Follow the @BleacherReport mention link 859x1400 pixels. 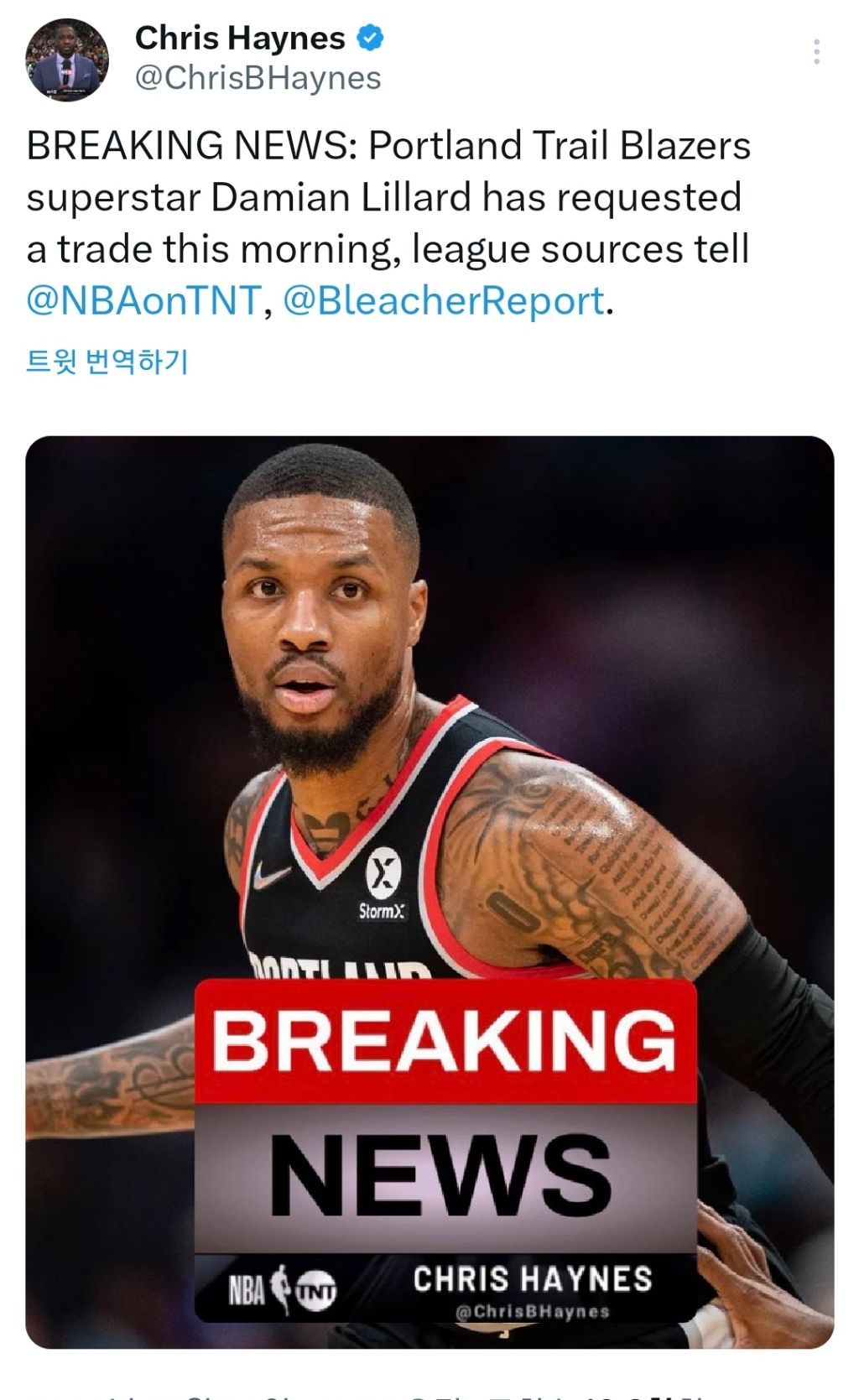444,300
